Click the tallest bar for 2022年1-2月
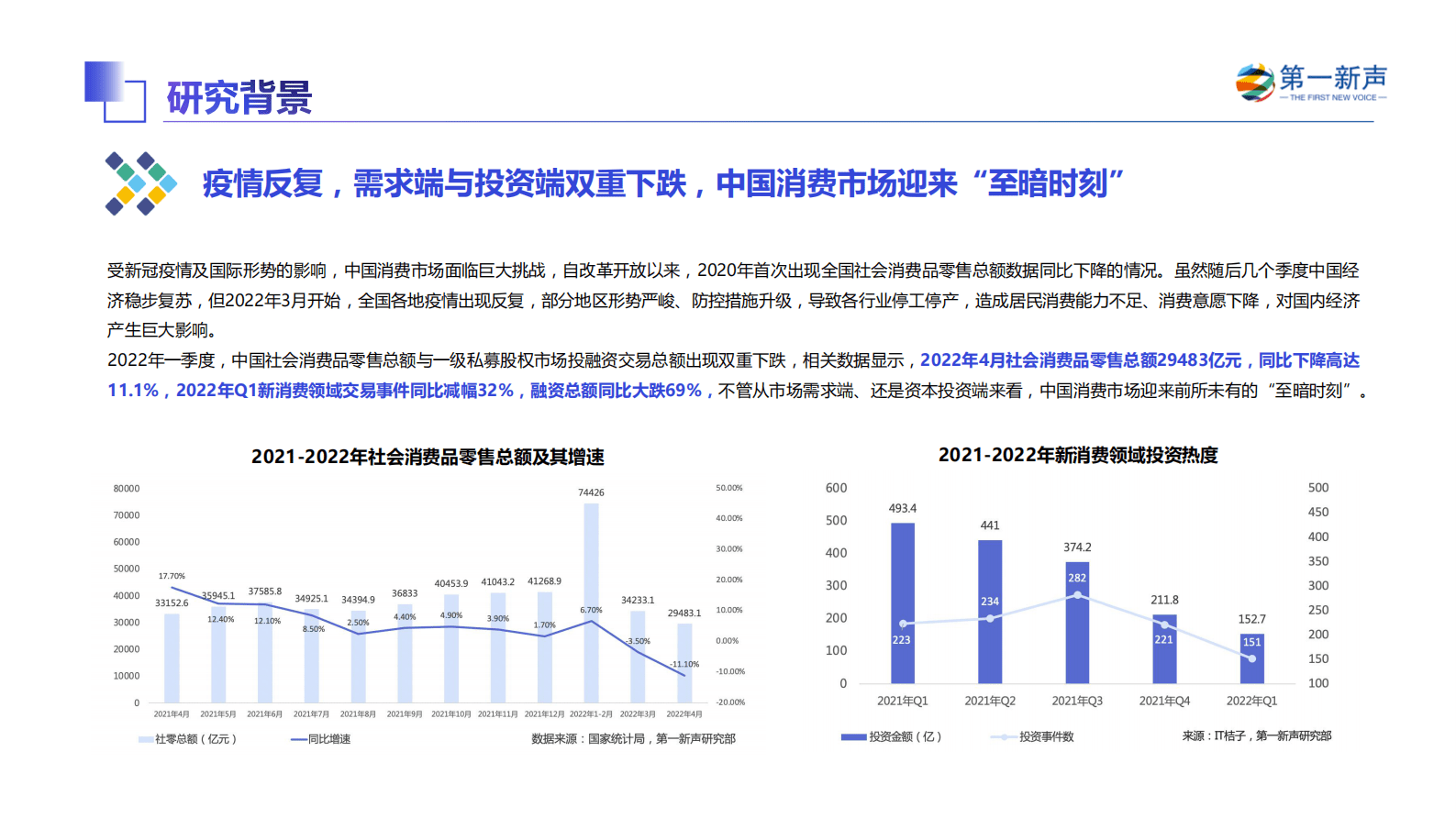The width and height of the screenshot is (1456, 818). (591, 602)
